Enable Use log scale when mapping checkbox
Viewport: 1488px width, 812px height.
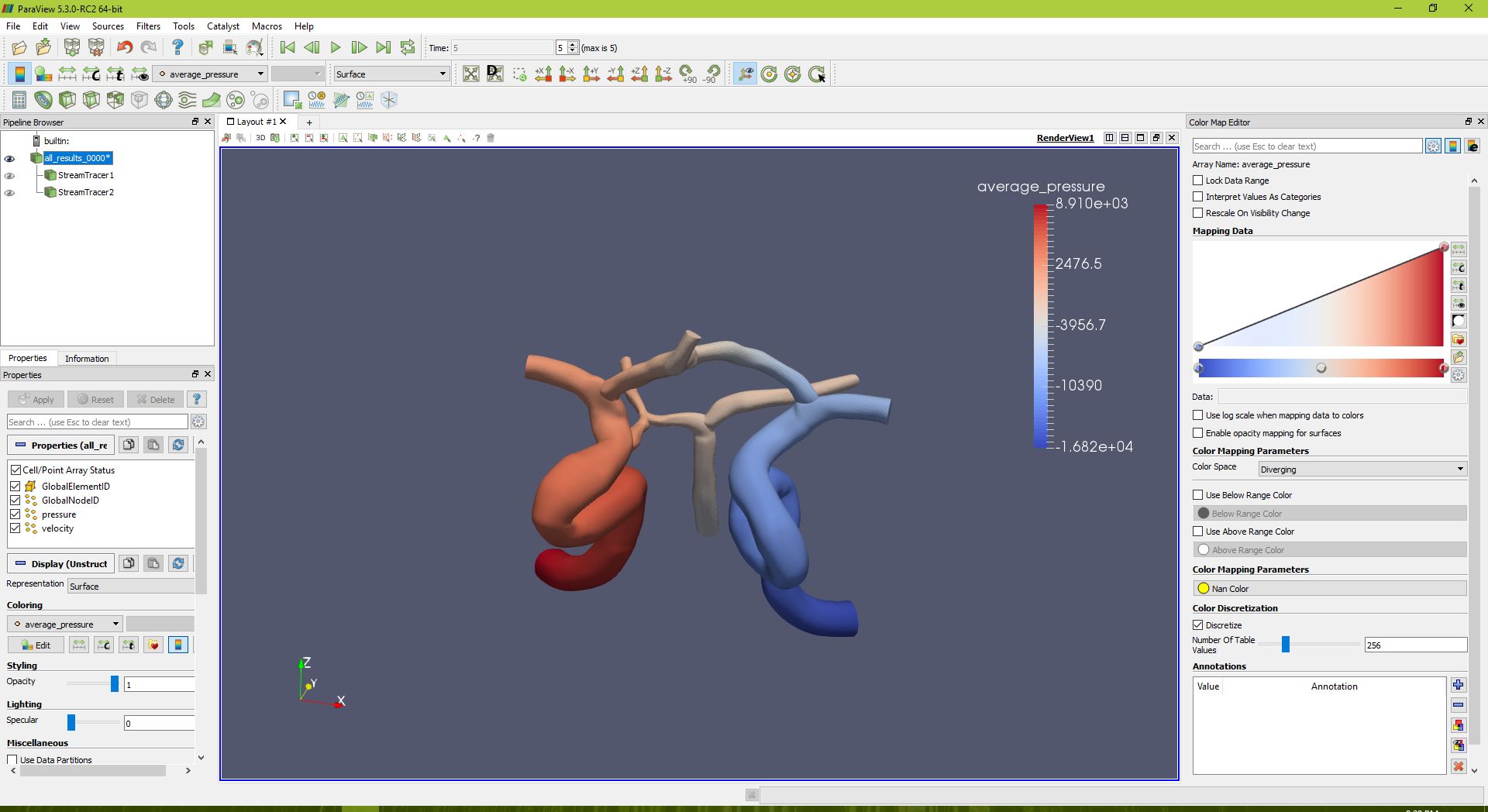1198,415
